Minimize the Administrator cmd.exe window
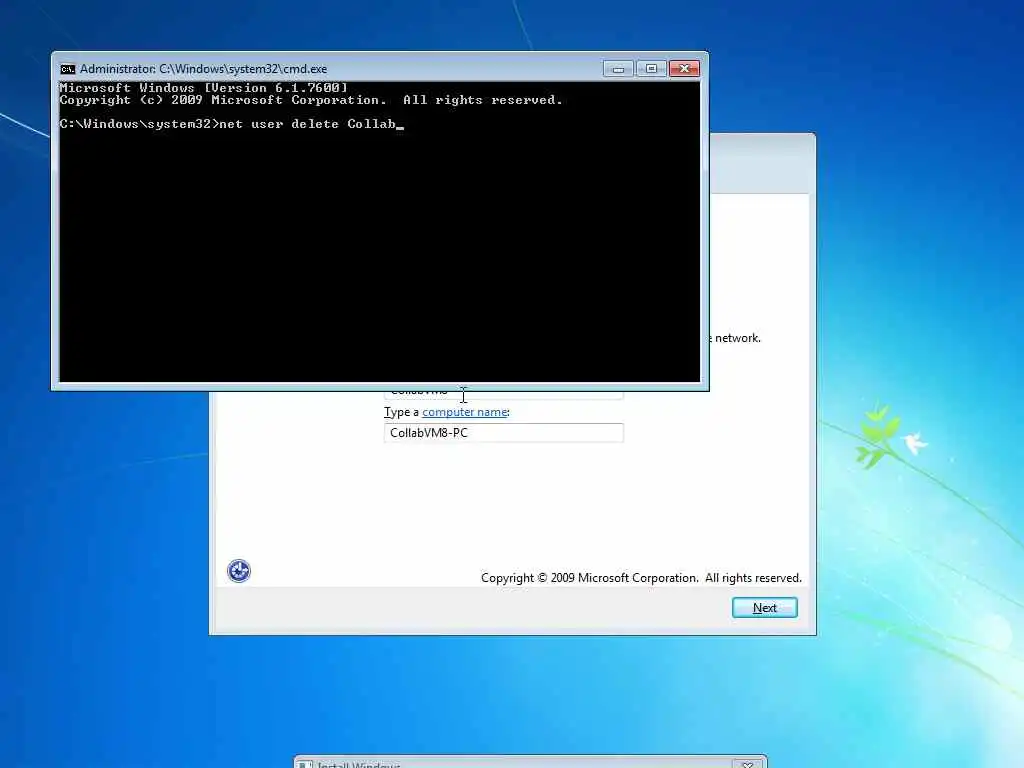The height and width of the screenshot is (768, 1024). pos(618,69)
